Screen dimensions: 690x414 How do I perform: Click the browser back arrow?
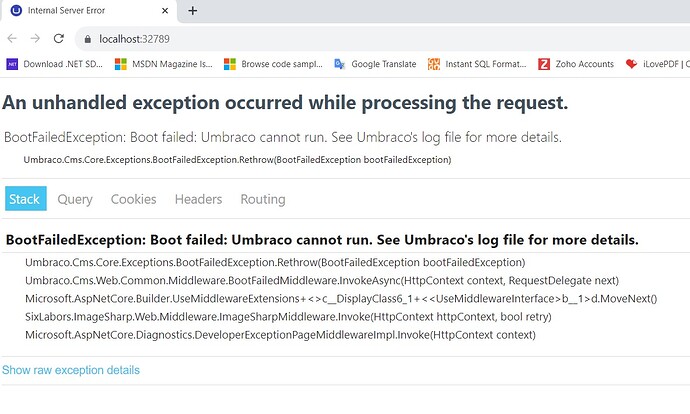coord(12,39)
